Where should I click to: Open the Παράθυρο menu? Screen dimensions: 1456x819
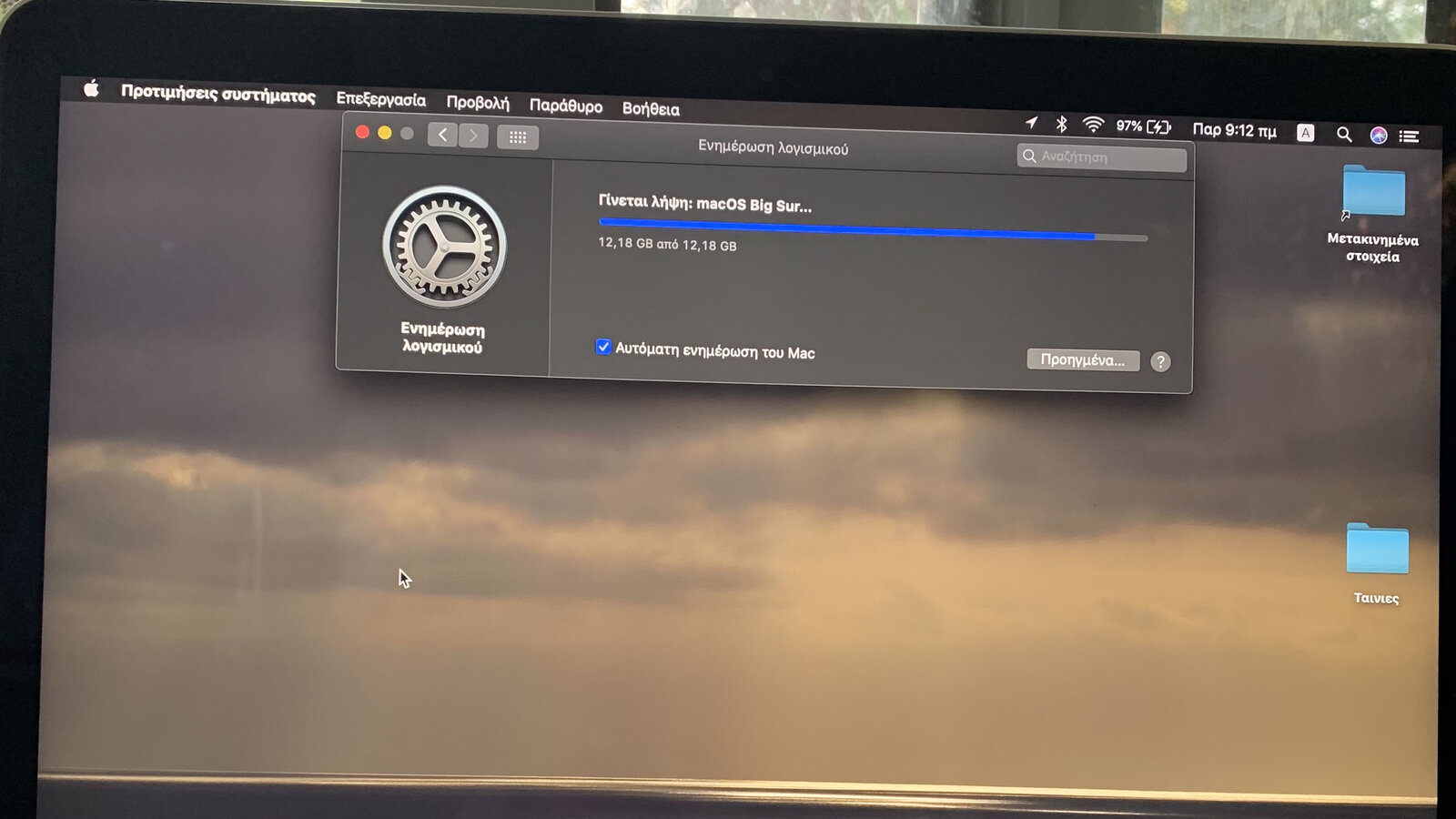pos(566,106)
